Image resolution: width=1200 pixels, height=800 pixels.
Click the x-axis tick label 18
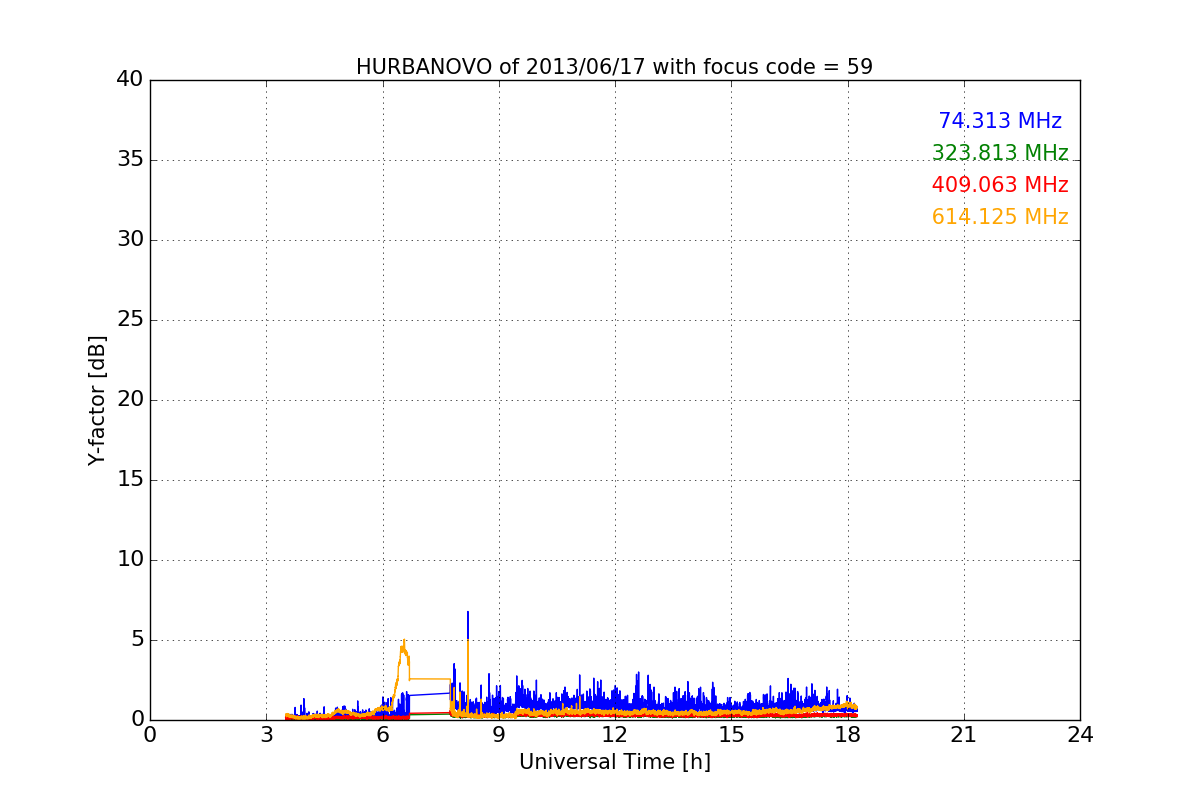click(x=848, y=735)
